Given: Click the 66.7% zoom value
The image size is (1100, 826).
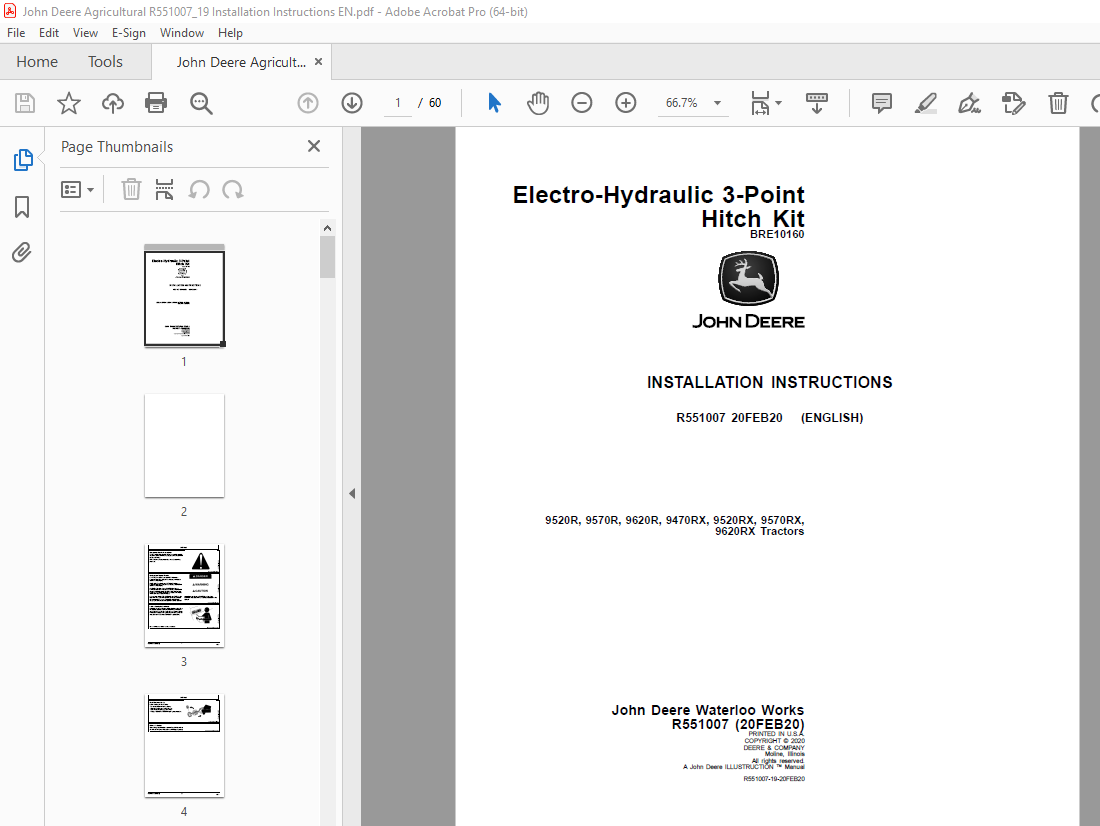Looking at the screenshot, I should coord(681,103).
